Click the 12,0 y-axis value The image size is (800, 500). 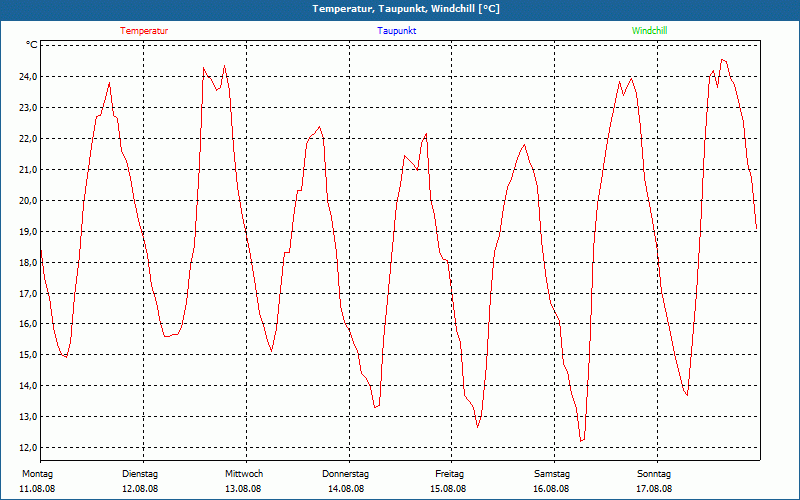[29, 447]
